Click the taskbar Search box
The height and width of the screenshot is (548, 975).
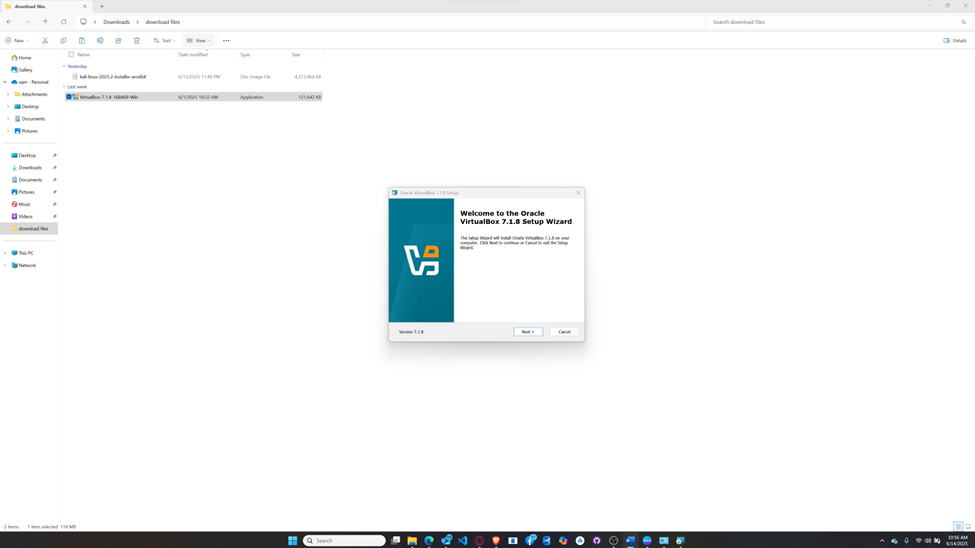coord(344,541)
